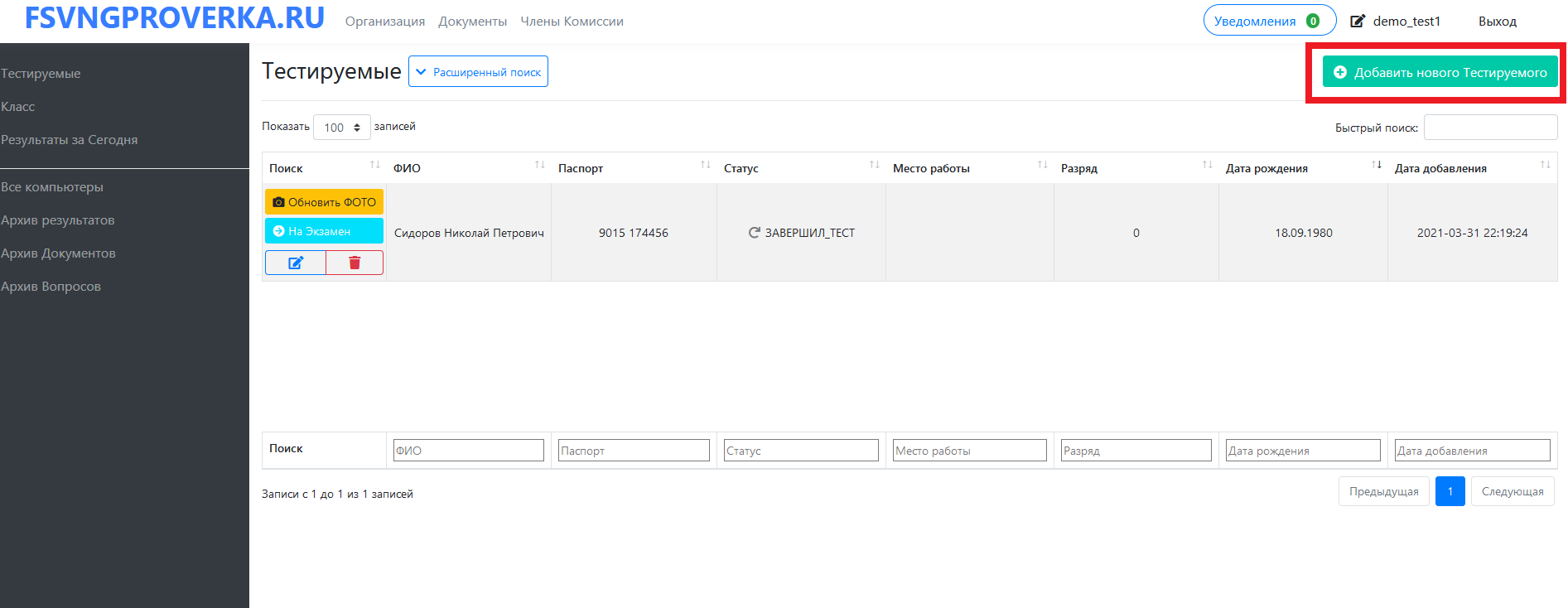
Task: Click the red trash delete icon
Action: 355,263
